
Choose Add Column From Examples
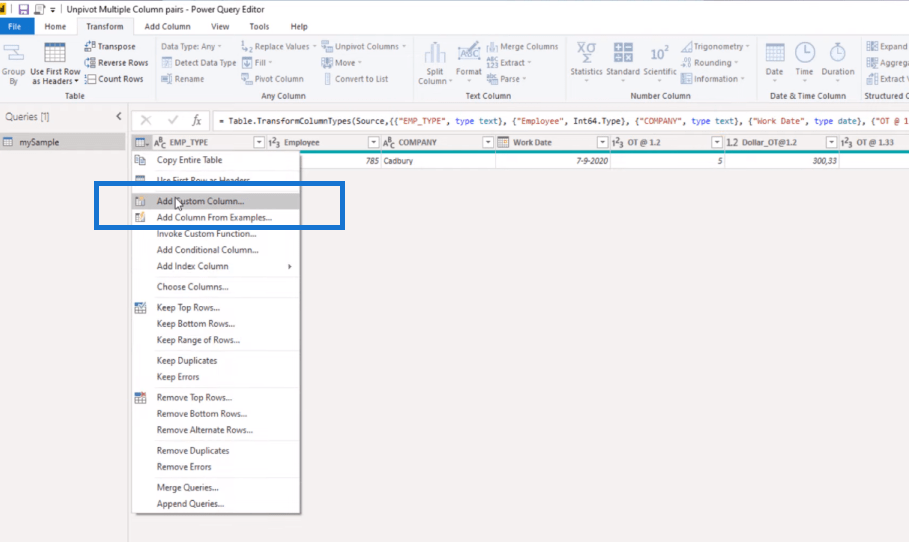tap(216, 217)
